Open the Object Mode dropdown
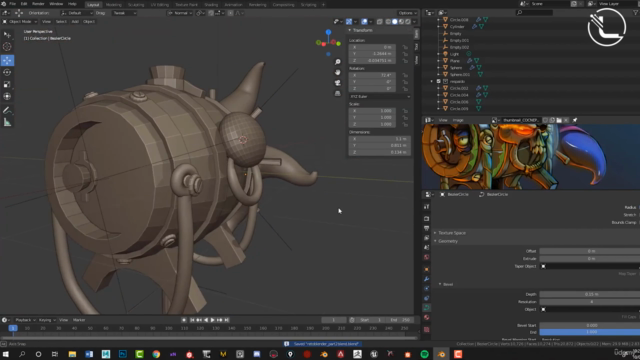Viewport: 640px width, 360px height. point(20,22)
